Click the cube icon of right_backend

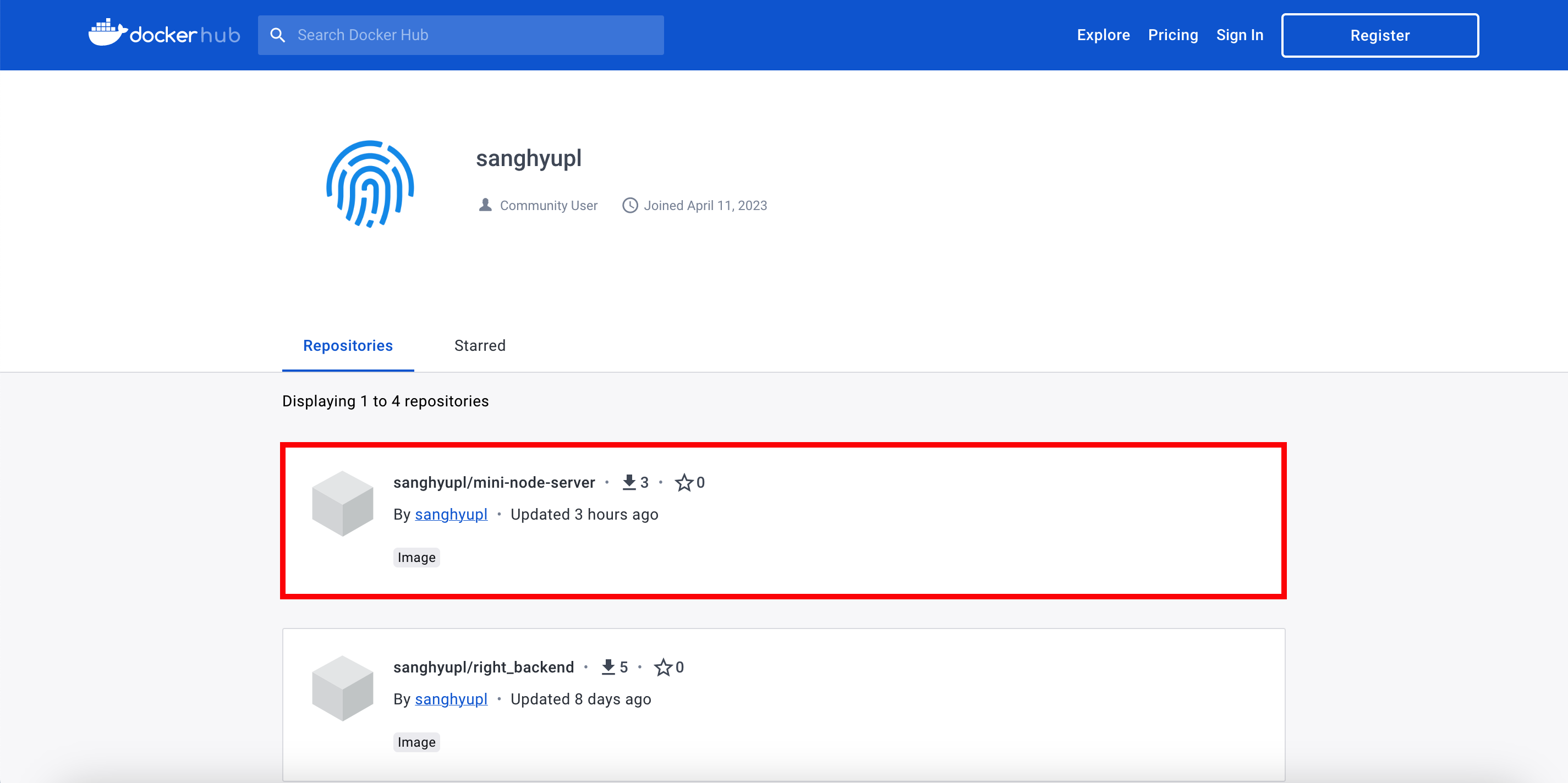point(343,688)
